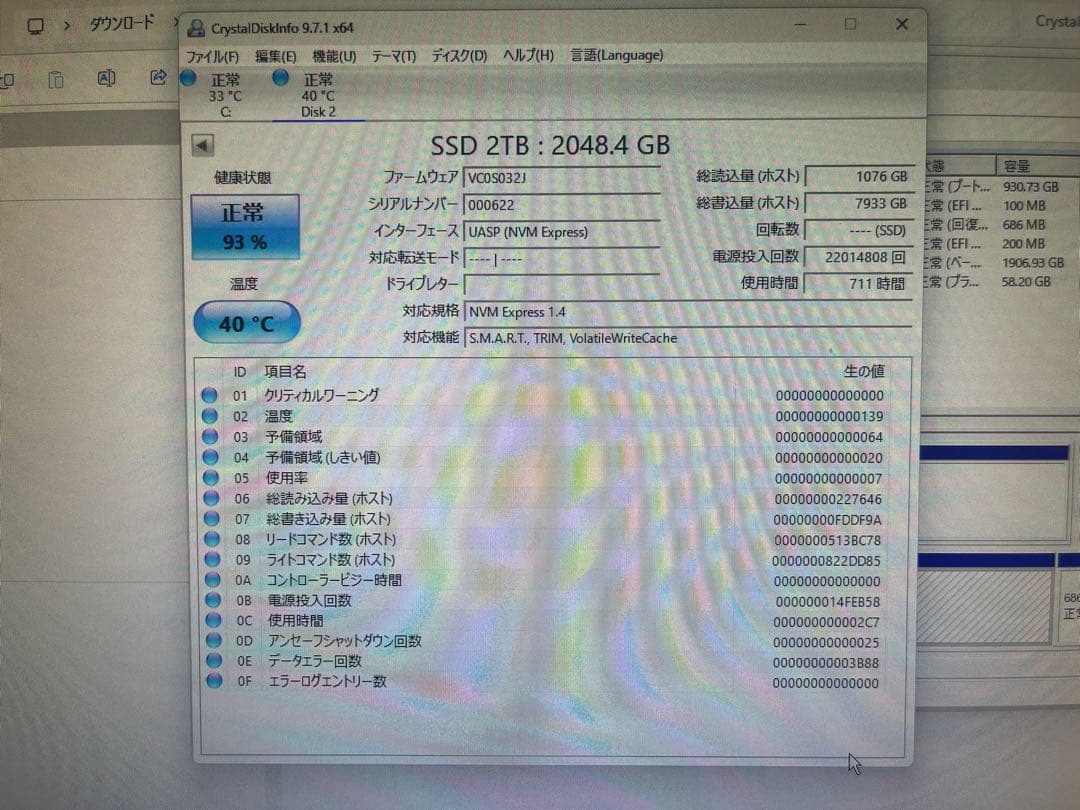The image size is (1080, 810).
Task: Click the 対応機能 field with S.M.A.R.T., TRIM
Action: pos(688,338)
